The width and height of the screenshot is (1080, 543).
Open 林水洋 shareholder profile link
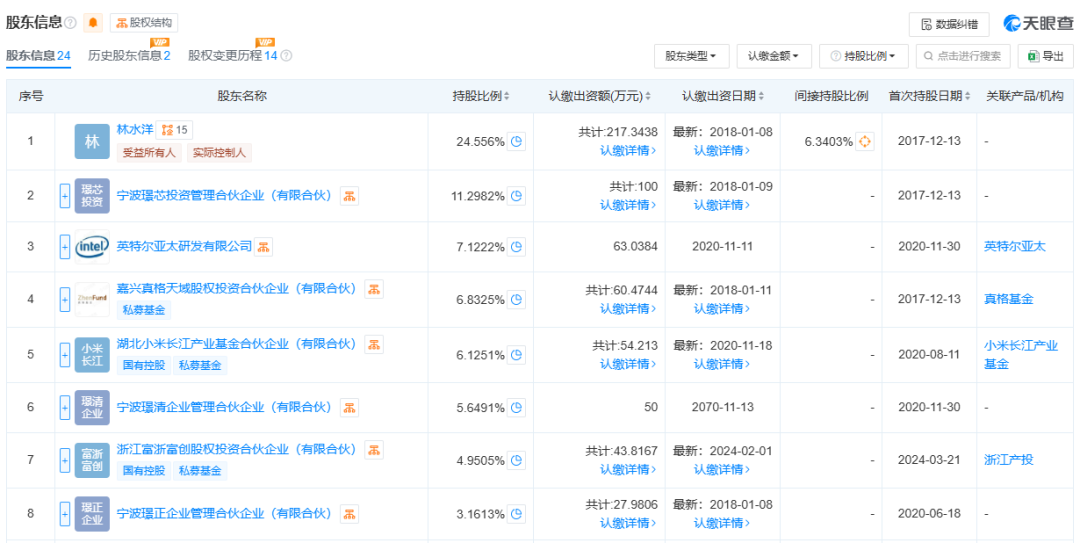click(135, 129)
